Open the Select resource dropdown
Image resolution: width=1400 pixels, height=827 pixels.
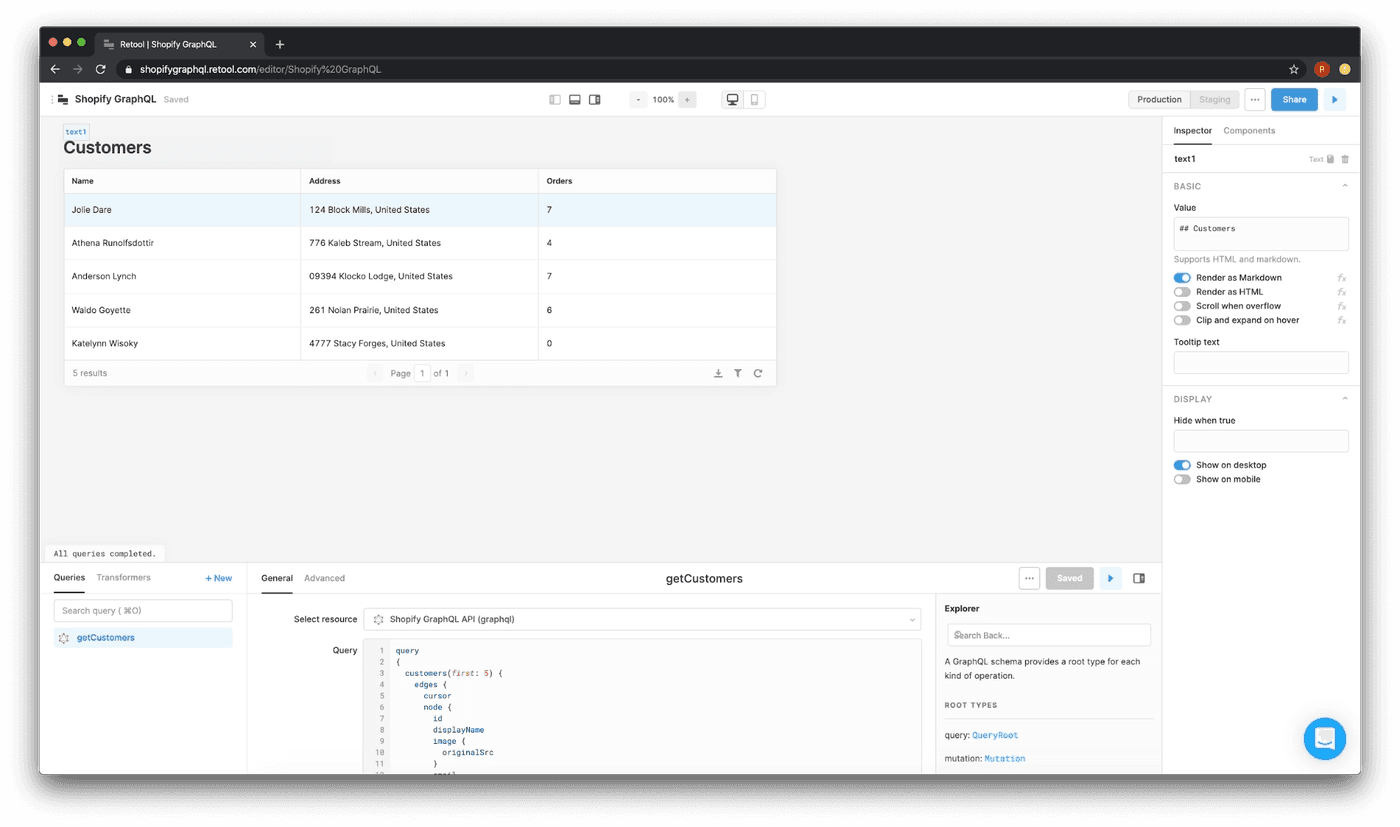641,620
